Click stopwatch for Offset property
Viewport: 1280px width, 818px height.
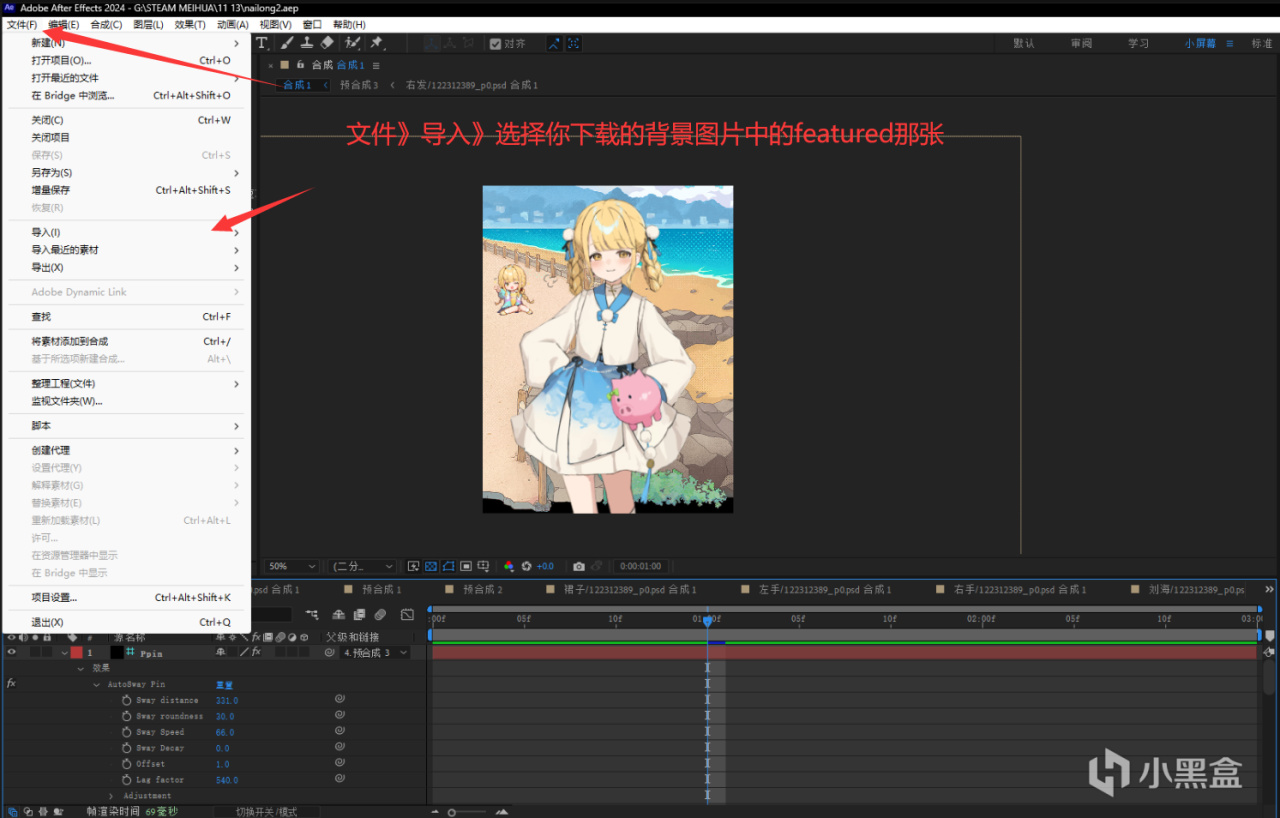(x=127, y=764)
